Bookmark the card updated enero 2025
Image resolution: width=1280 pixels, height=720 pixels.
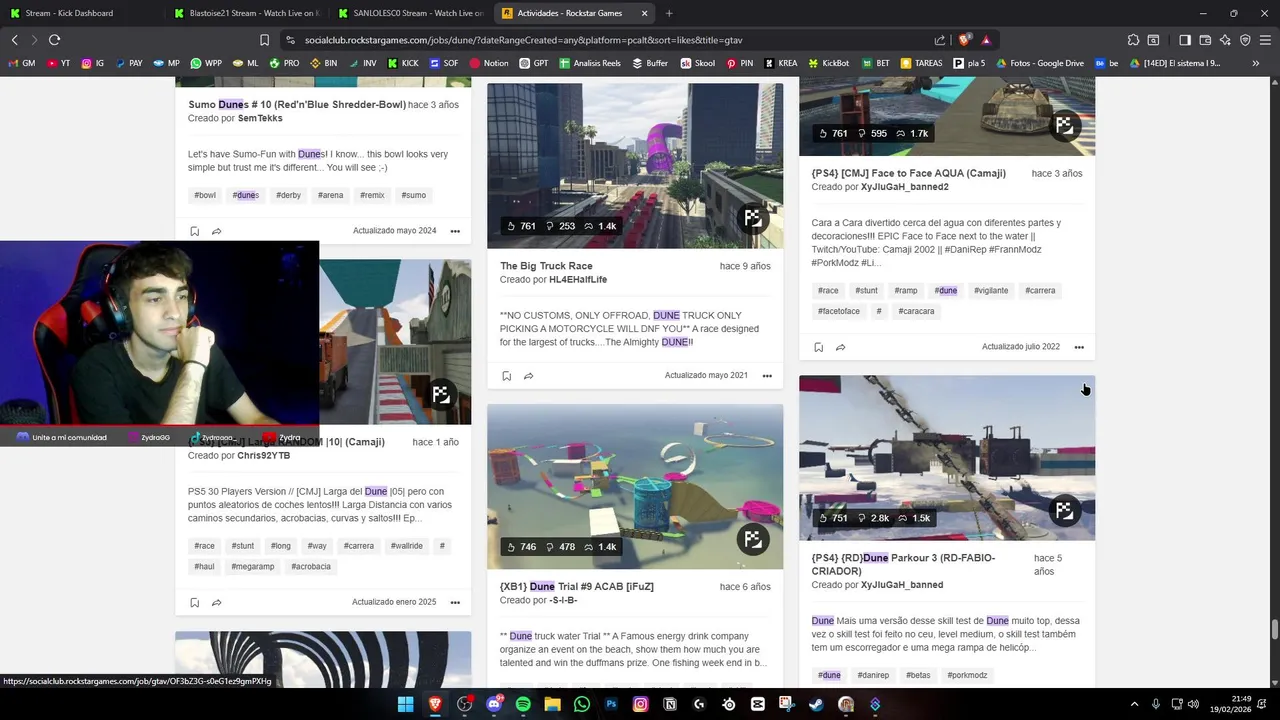pyautogui.click(x=194, y=602)
